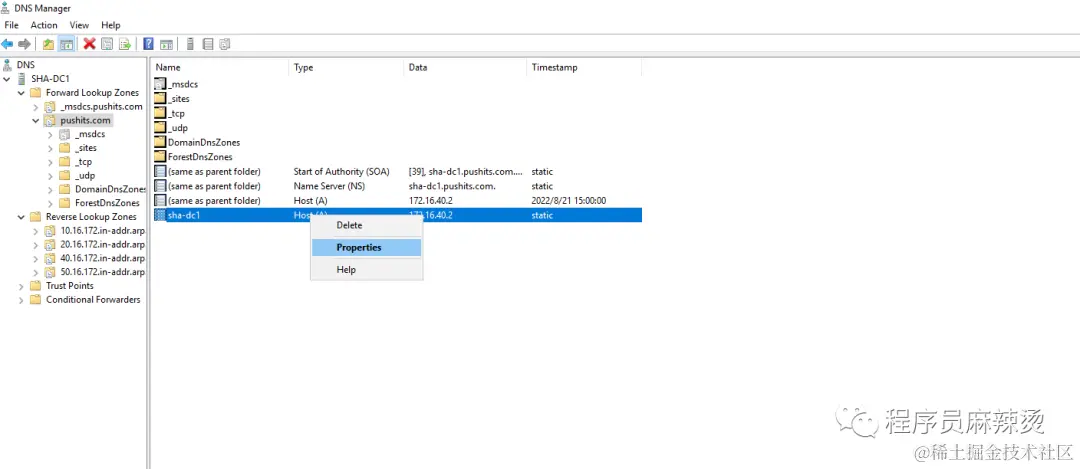This screenshot has width=1080, height=469.
Task: Select 40.16.172.in-addr.arpa reverse zone
Action: pyautogui.click(x=103, y=258)
